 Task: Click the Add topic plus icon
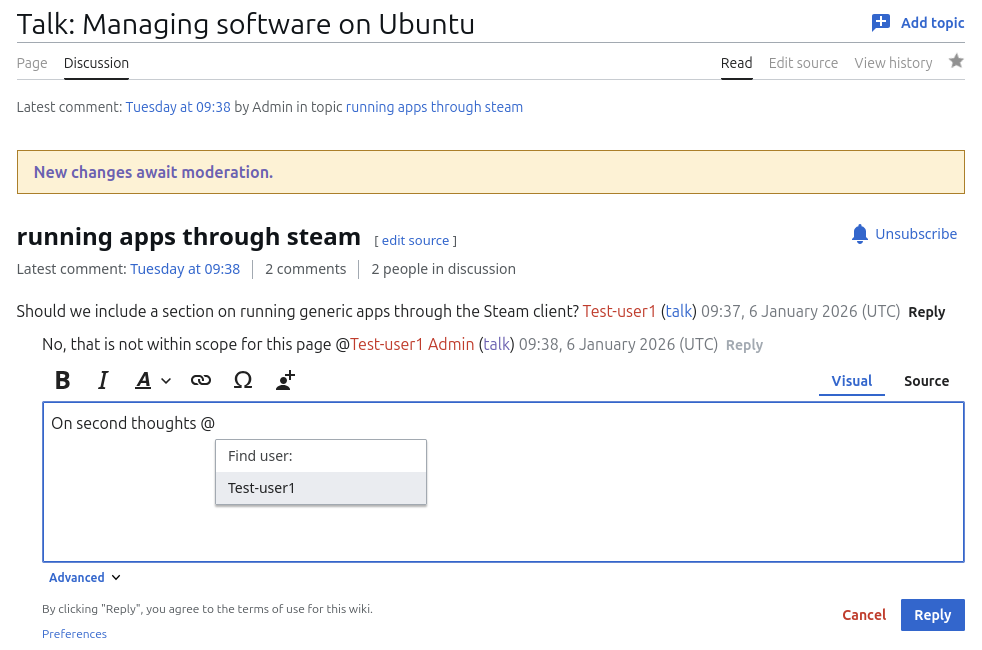[x=880, y=23]
